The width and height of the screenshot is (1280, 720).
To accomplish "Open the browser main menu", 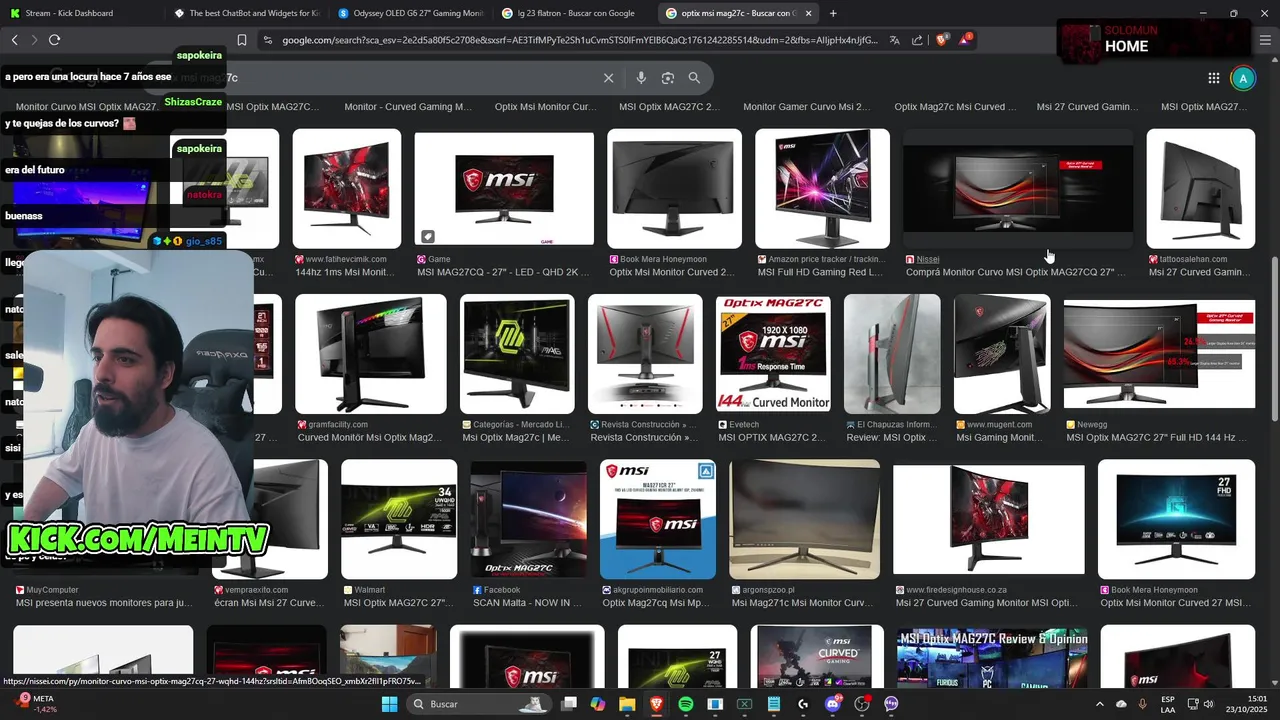I will (1265, 40).
